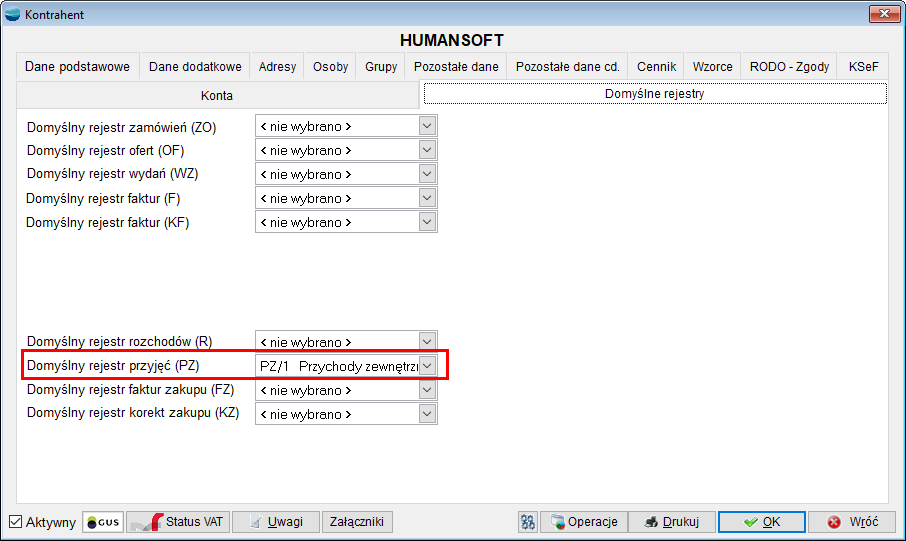Select the Domyślne rejestry sub-tab

(x=655, y=94)
